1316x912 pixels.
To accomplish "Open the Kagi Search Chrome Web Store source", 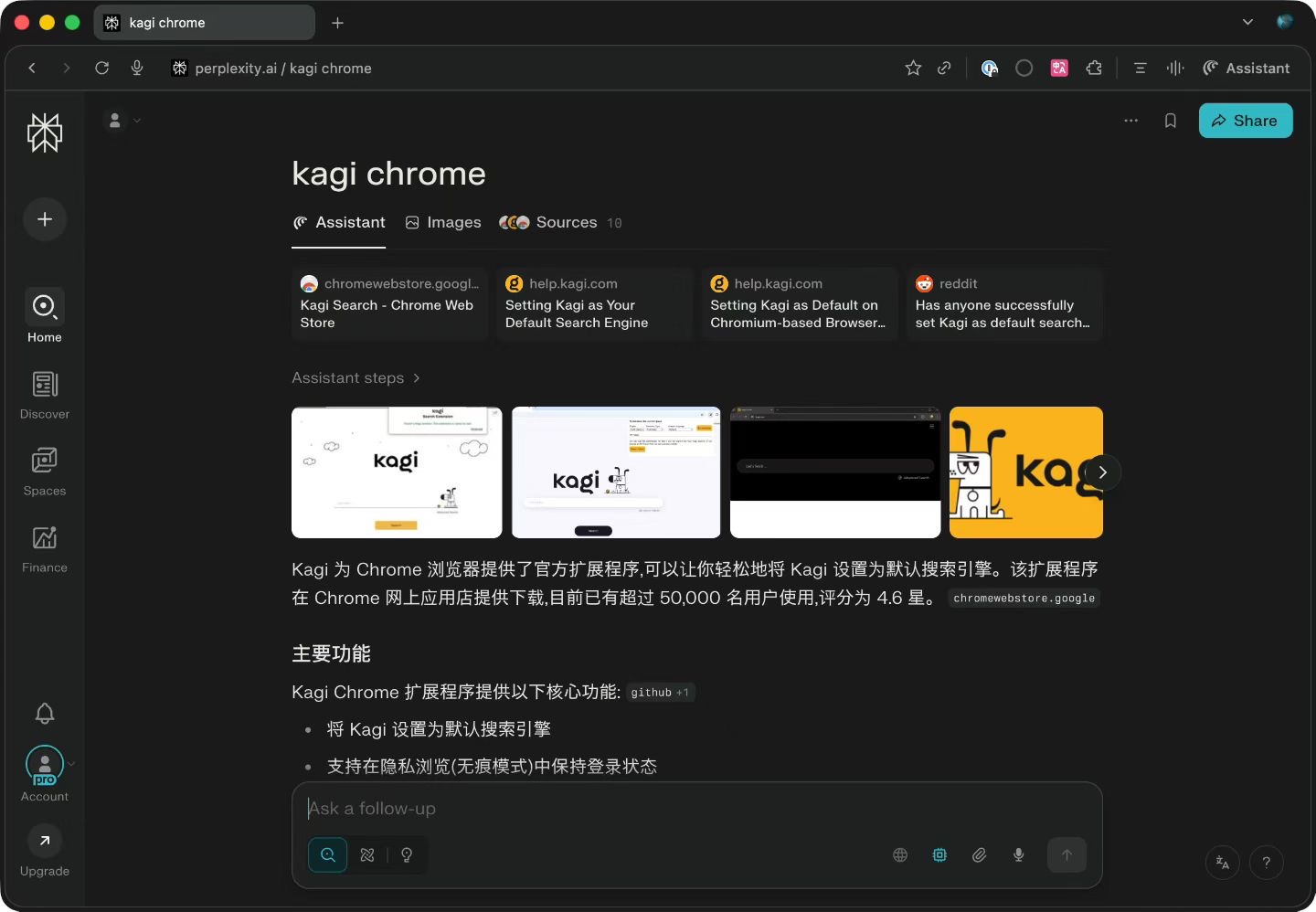I will 390,304.
